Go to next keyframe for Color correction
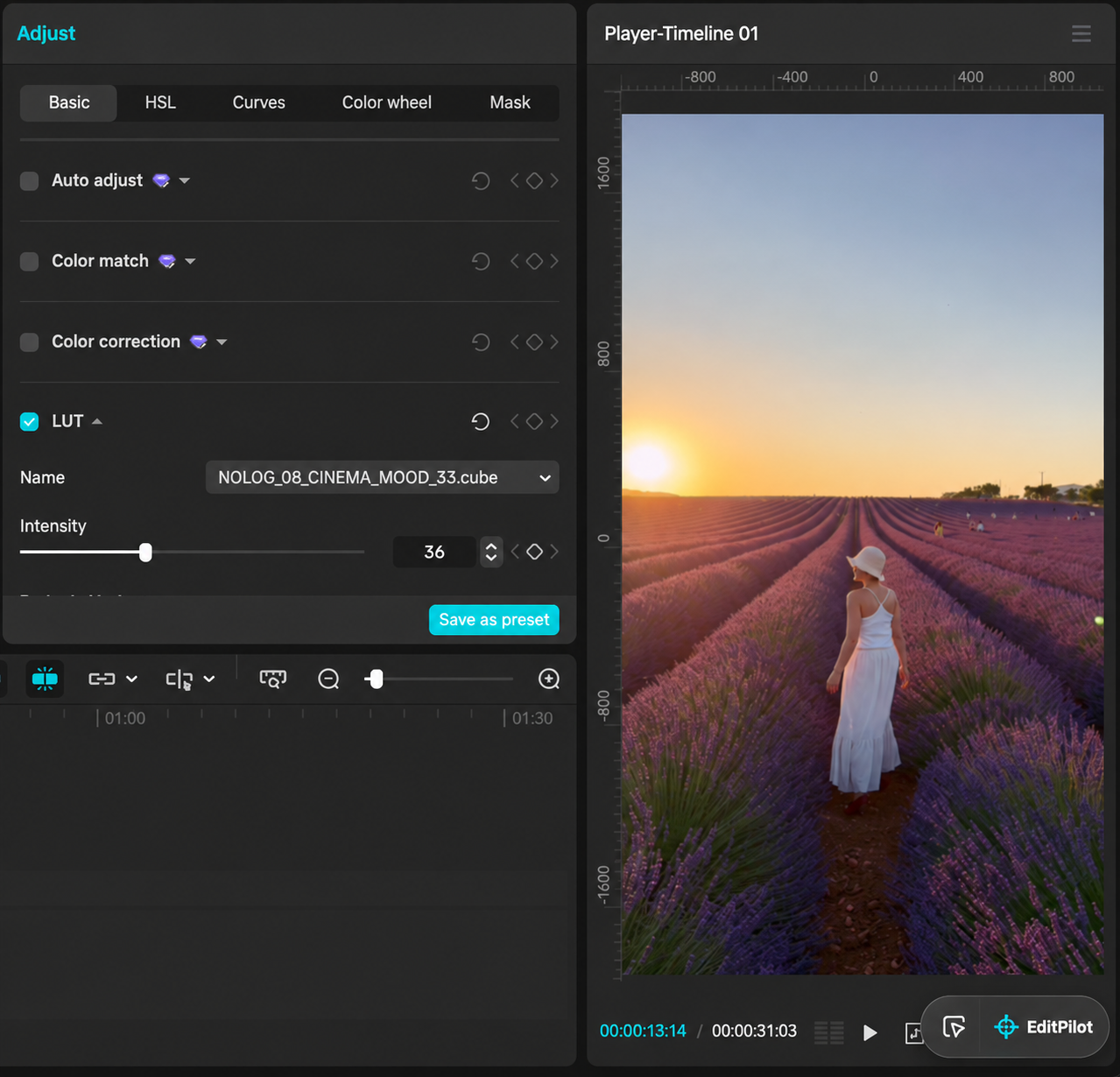Screen dimensions: 1120x1077 [553, 341]
